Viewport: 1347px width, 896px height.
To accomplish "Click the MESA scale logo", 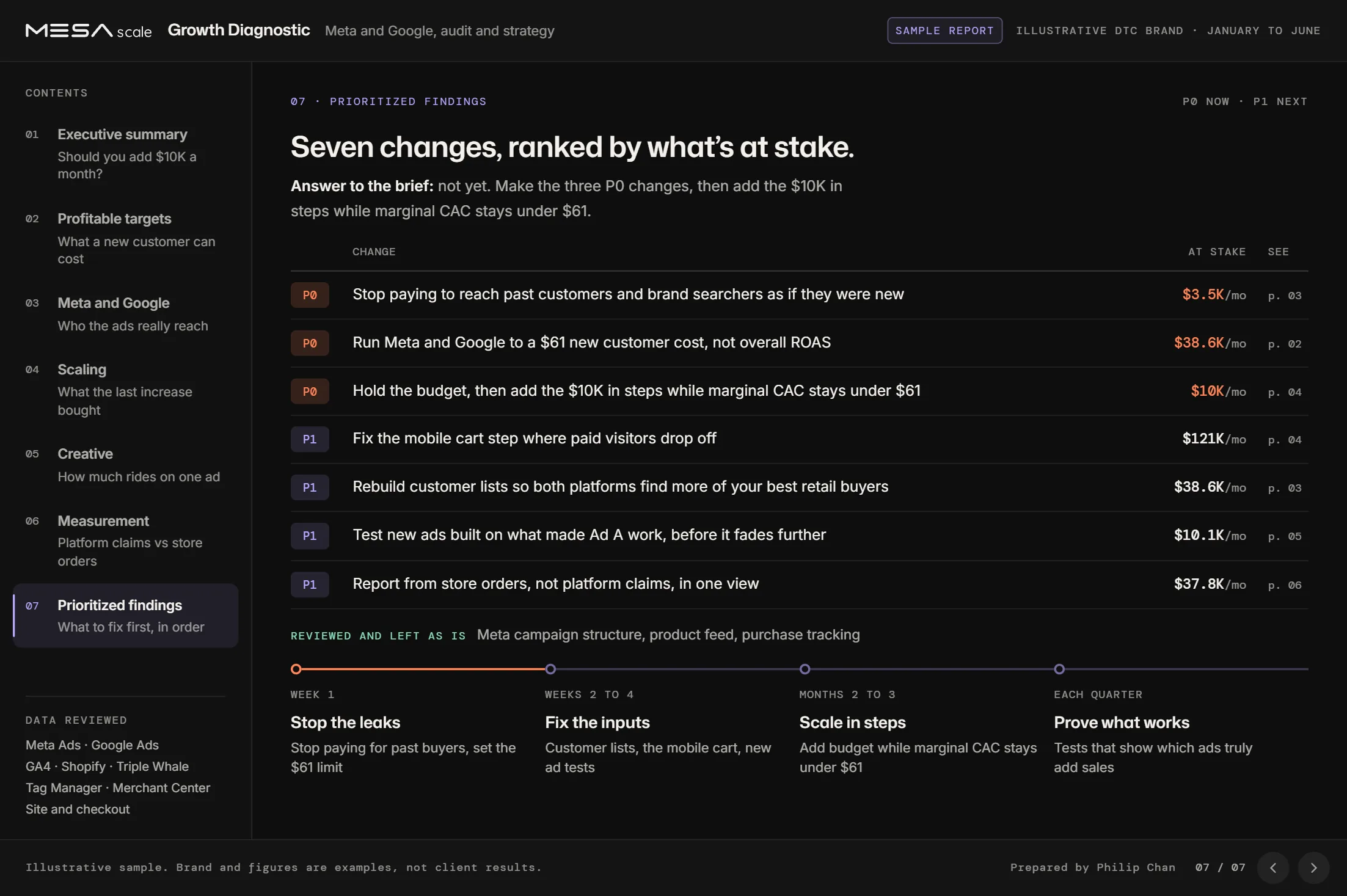I will tap(89, 31).
